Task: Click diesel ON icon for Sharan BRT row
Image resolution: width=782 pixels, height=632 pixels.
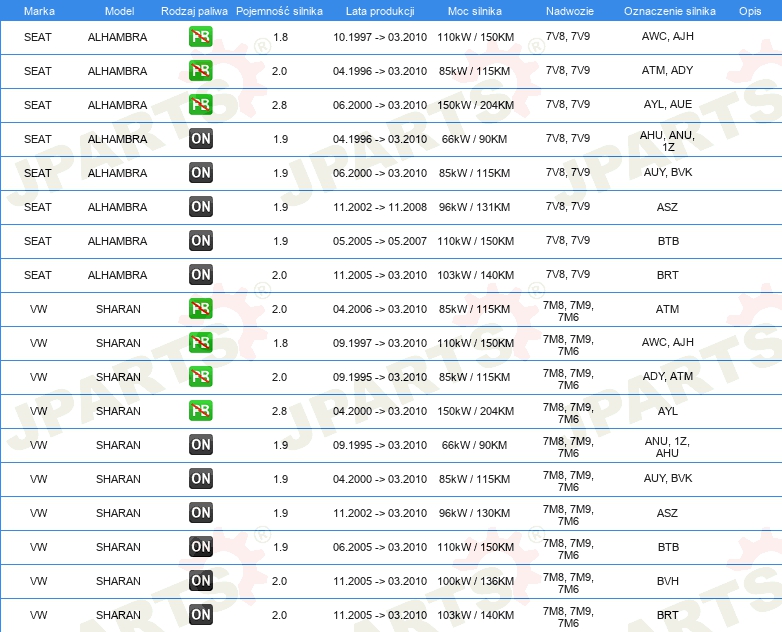Action: (x=200, y=615)
